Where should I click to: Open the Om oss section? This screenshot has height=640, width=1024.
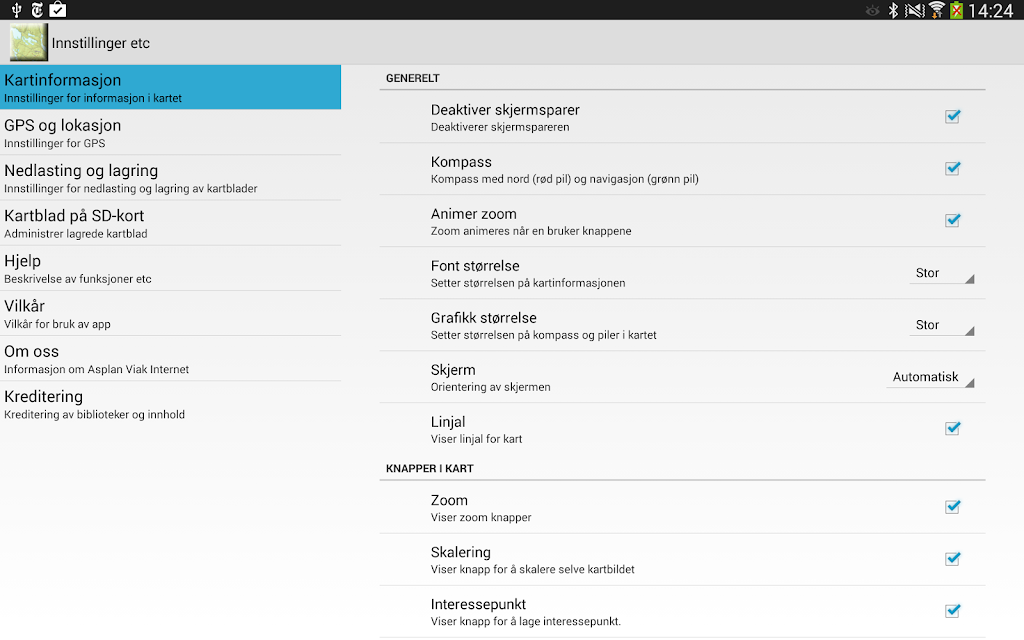pos(170,359)
